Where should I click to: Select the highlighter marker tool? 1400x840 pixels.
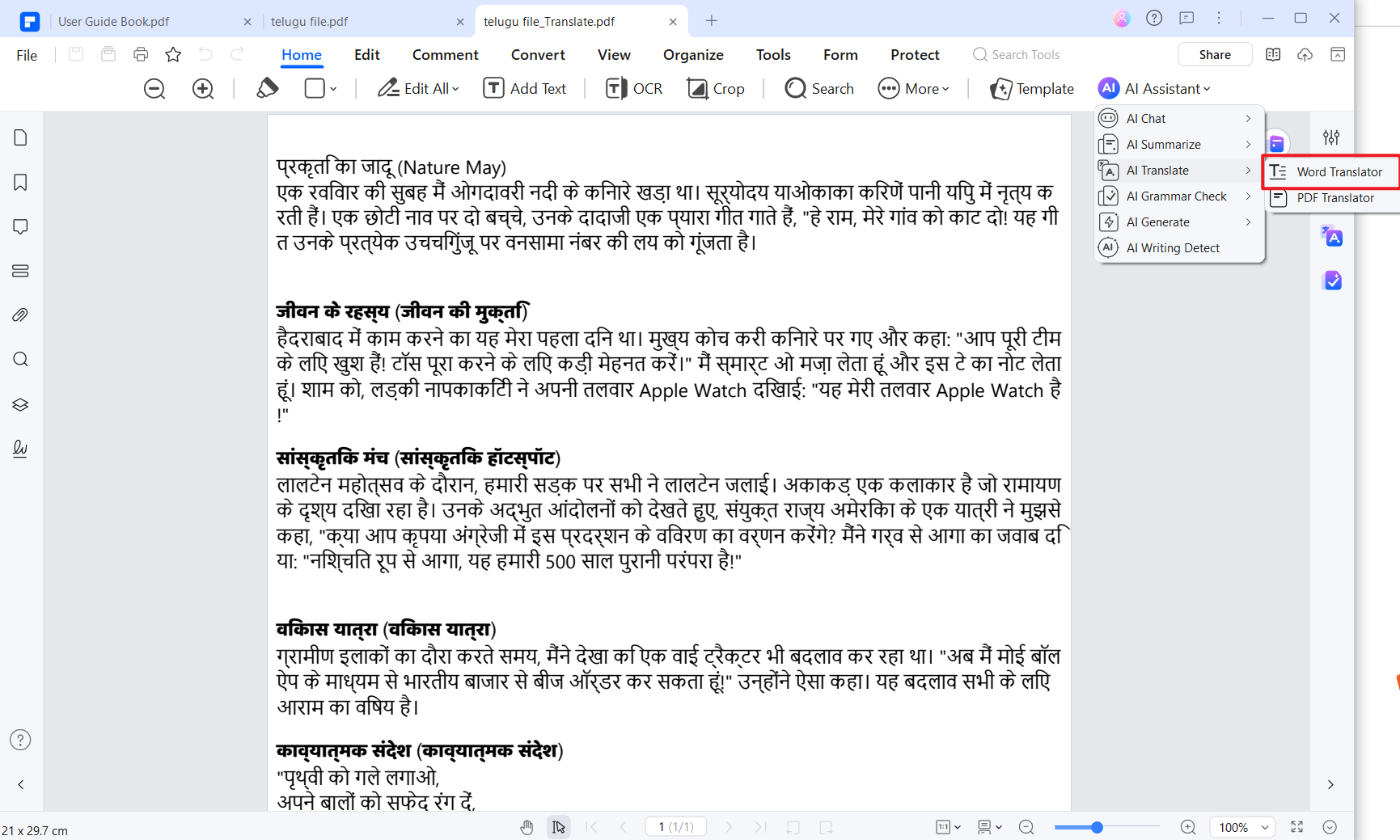tap(267, 88)
